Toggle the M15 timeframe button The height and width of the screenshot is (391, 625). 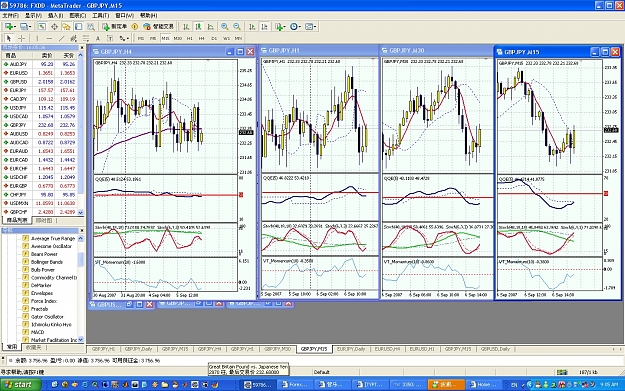[165, 38]
